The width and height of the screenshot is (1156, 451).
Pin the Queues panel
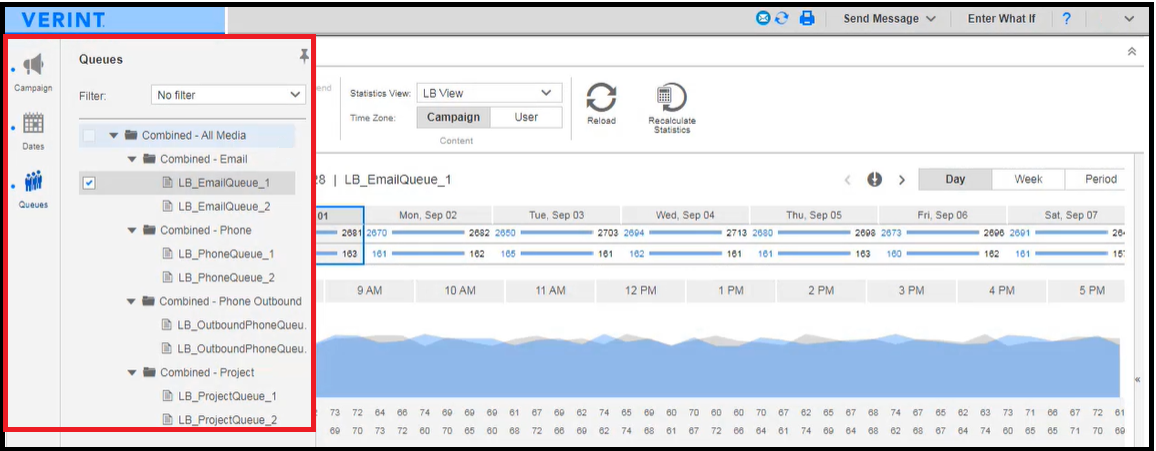(304, 56)
